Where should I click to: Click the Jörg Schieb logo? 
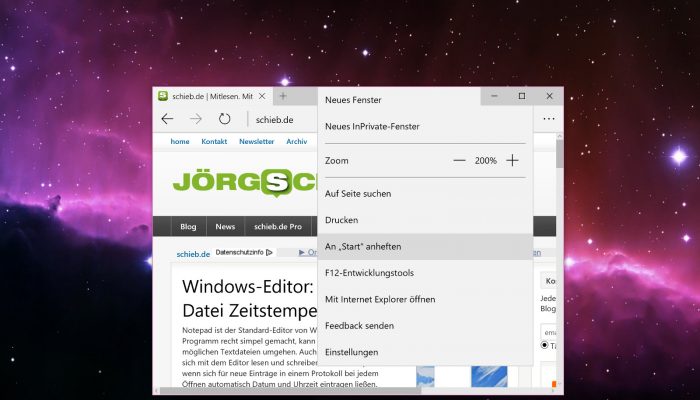click(245, 182)
